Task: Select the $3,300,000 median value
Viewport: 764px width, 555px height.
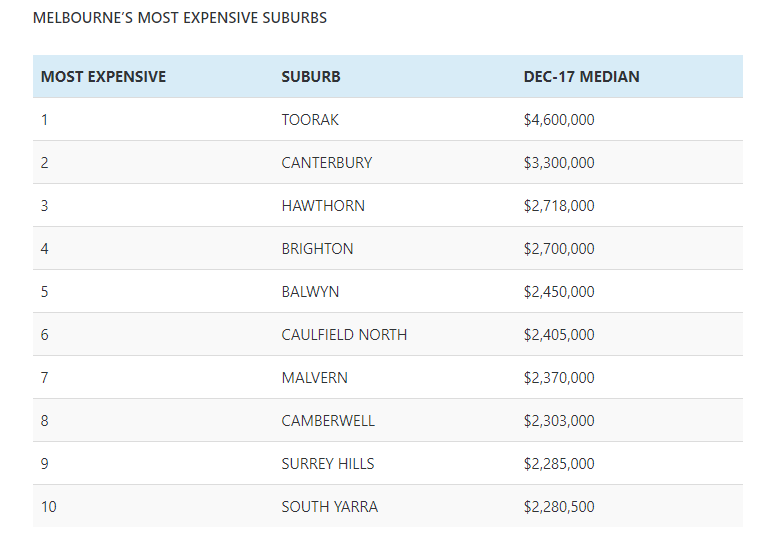Action: point(559,163)
